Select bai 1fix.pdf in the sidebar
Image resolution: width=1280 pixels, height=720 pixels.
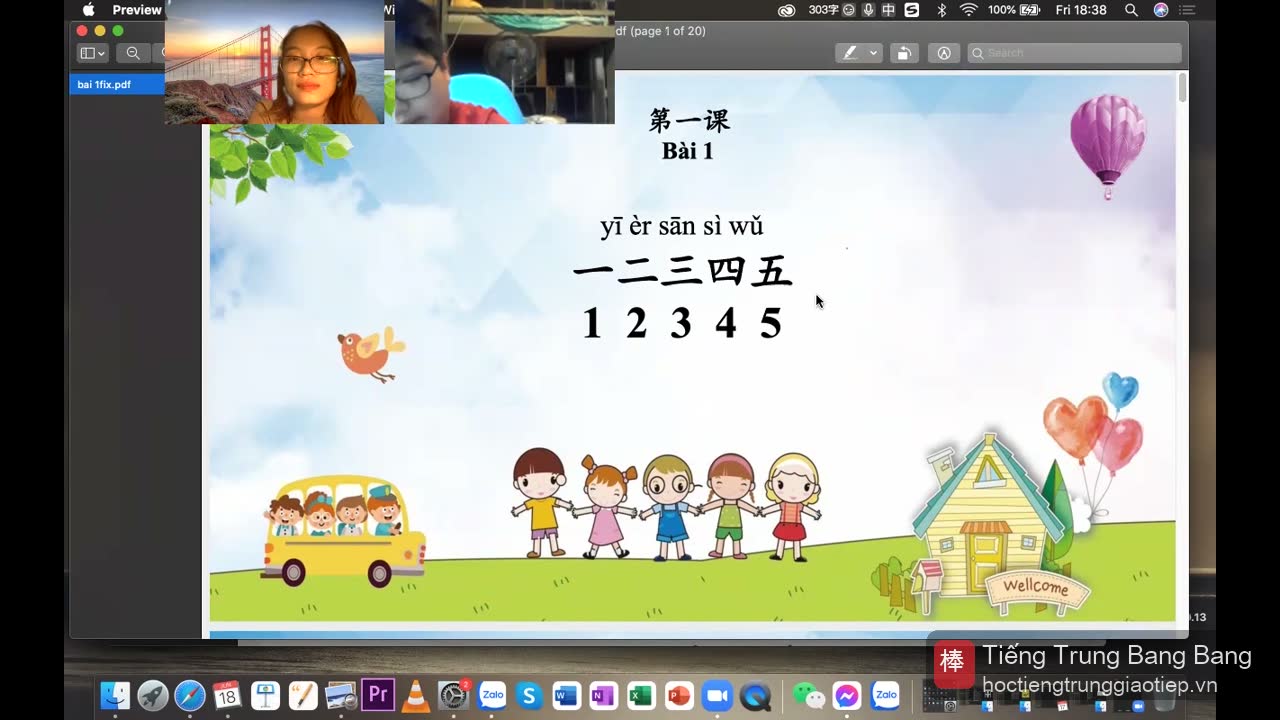117,85
